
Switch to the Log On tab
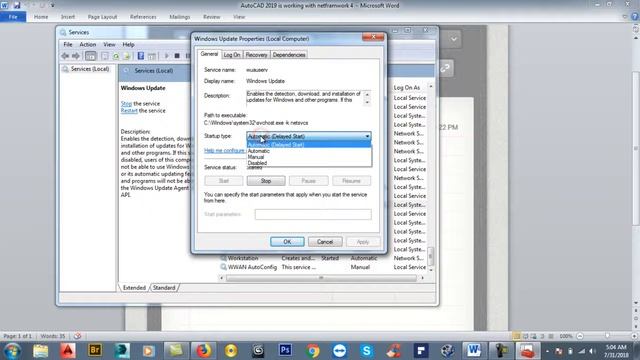point(231,55)
